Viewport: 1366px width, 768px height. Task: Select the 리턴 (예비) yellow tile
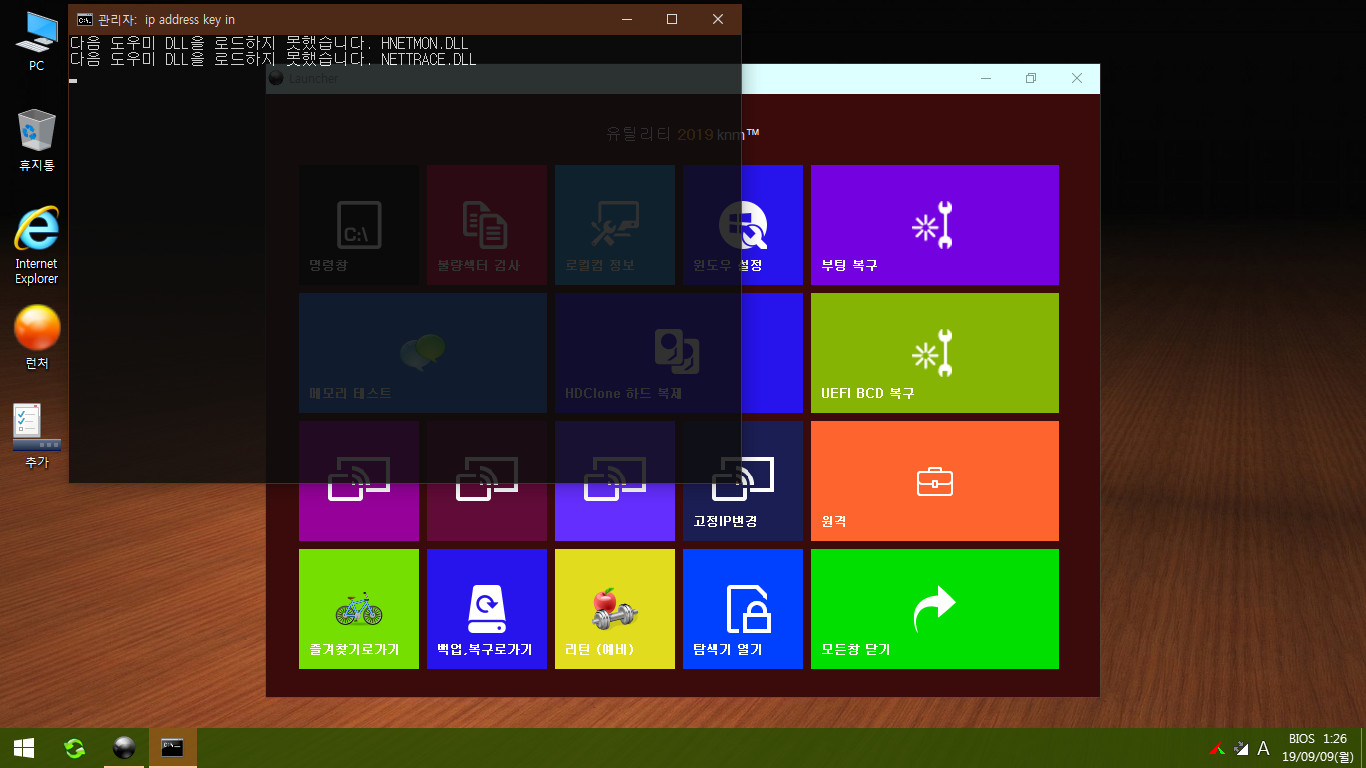coord(615,609)
